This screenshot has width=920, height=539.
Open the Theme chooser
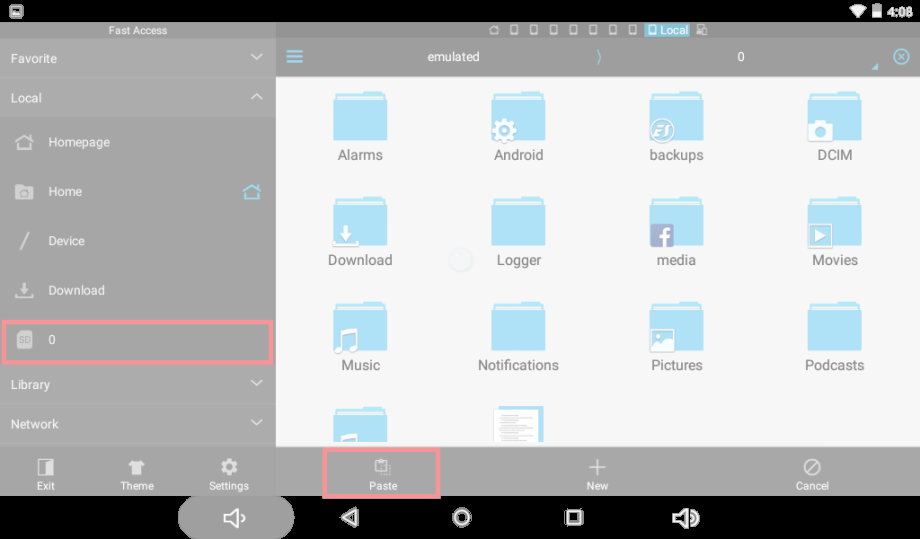point(137,474)
